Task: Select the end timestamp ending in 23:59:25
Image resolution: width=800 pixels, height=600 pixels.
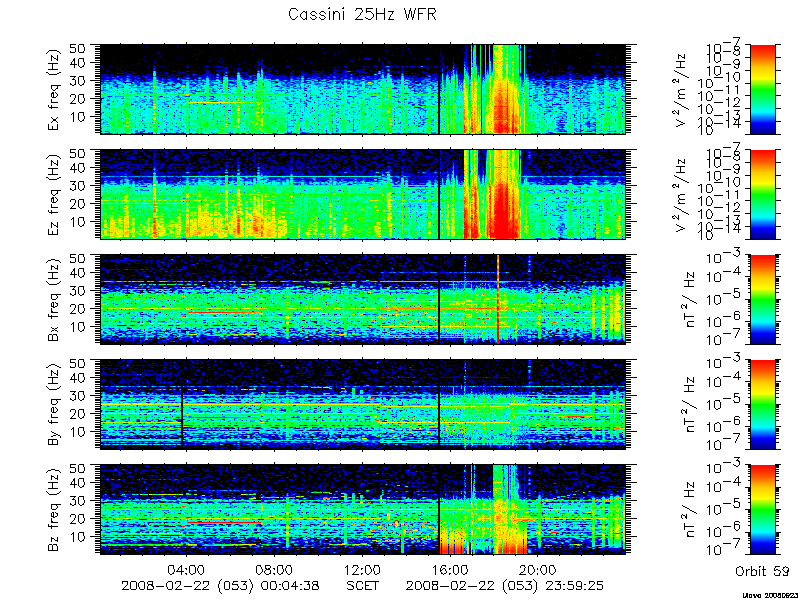Action: tap(504, 586)
